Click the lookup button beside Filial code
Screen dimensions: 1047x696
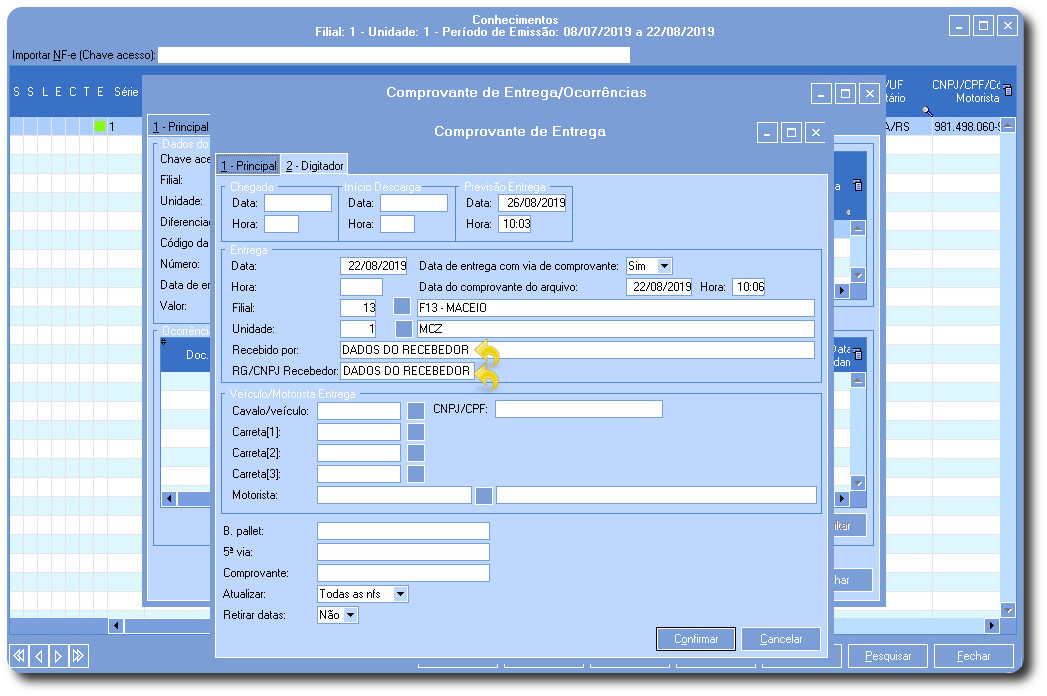[402, 307]
